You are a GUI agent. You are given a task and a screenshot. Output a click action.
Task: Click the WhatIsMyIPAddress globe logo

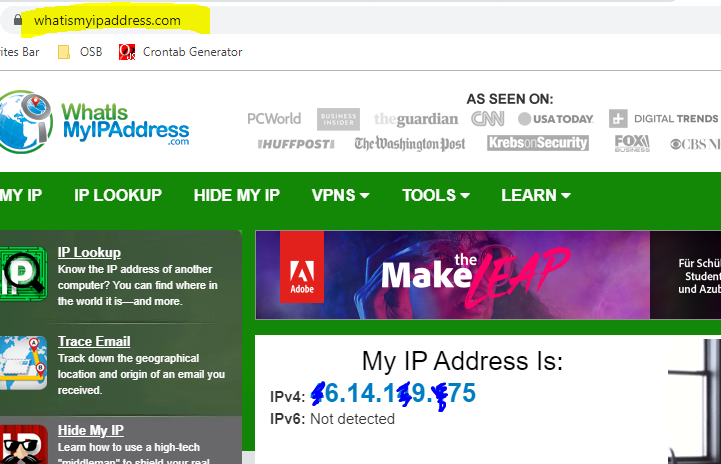coord(25,122)
